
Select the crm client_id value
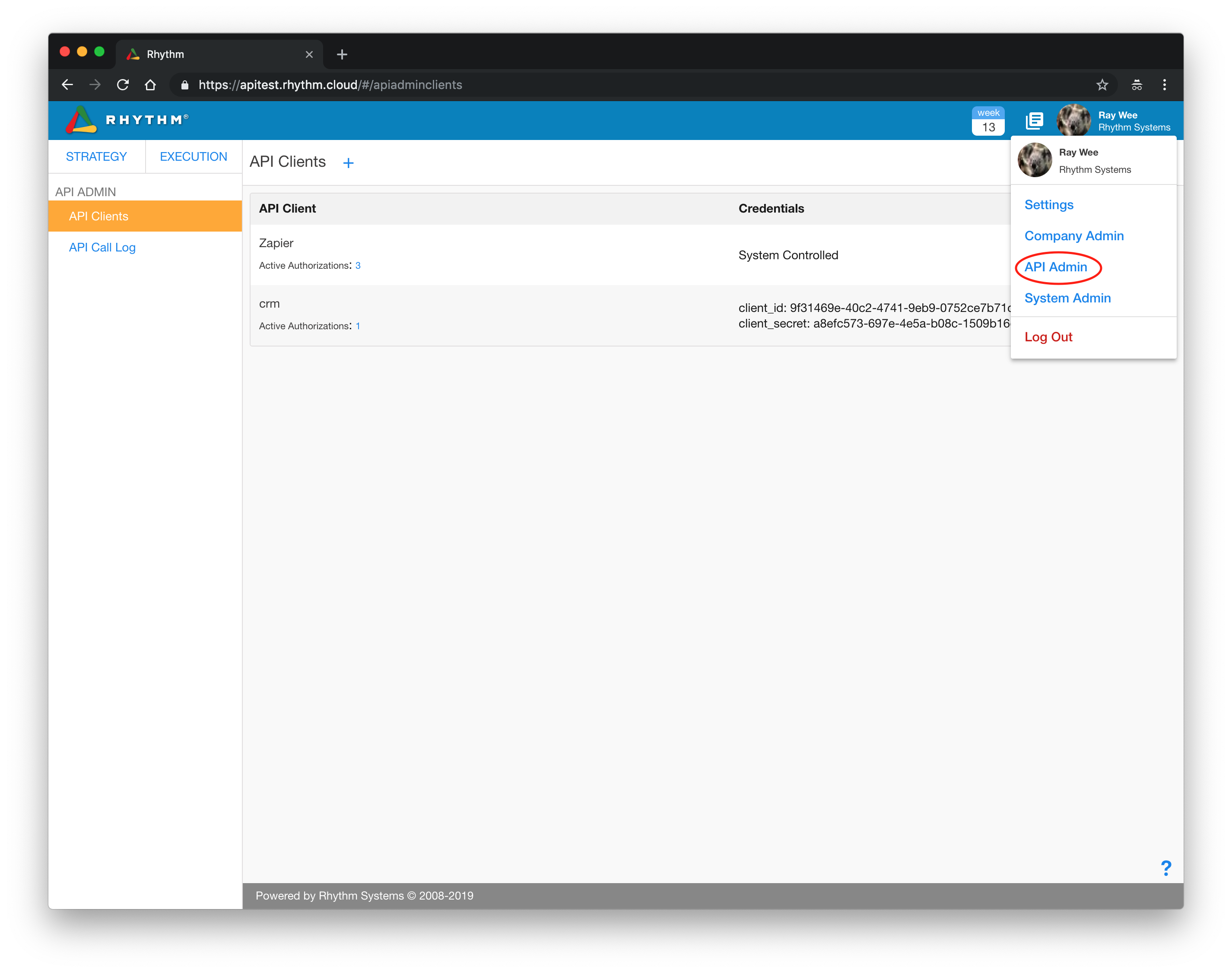pyautogui.click(x=901, y=308)
